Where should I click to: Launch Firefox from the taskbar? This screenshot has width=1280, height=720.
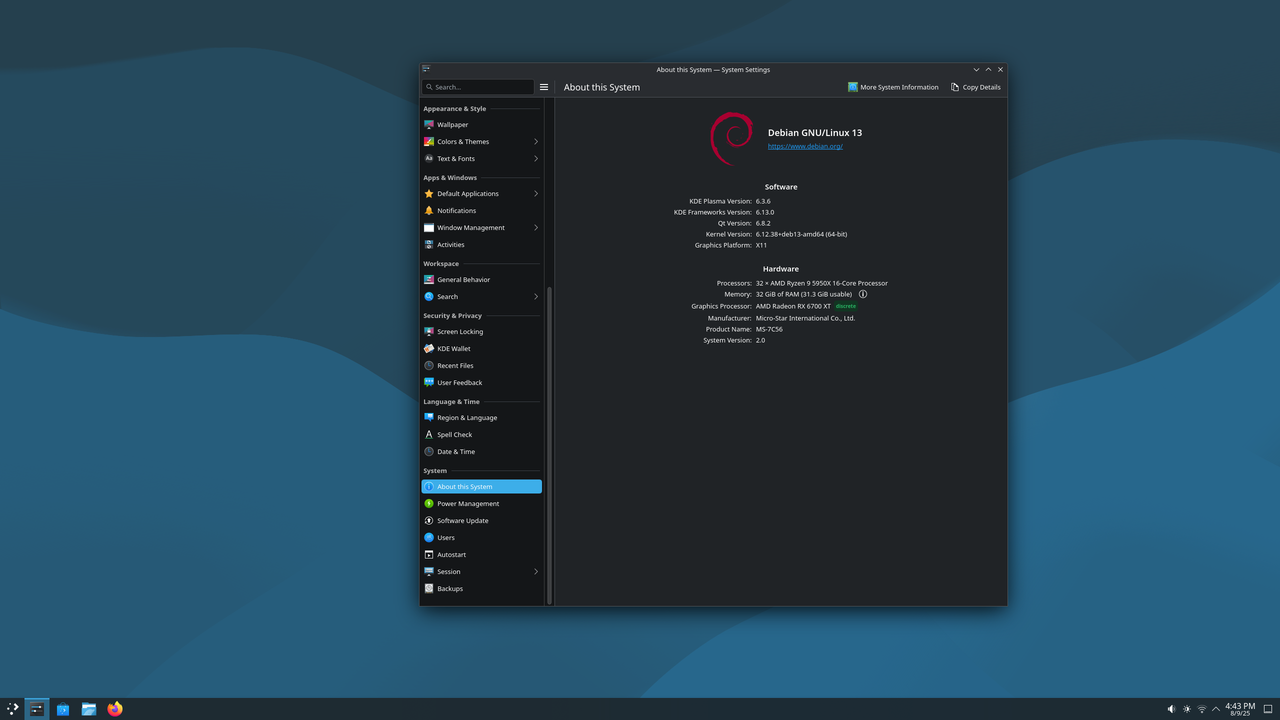pos(115,709)
